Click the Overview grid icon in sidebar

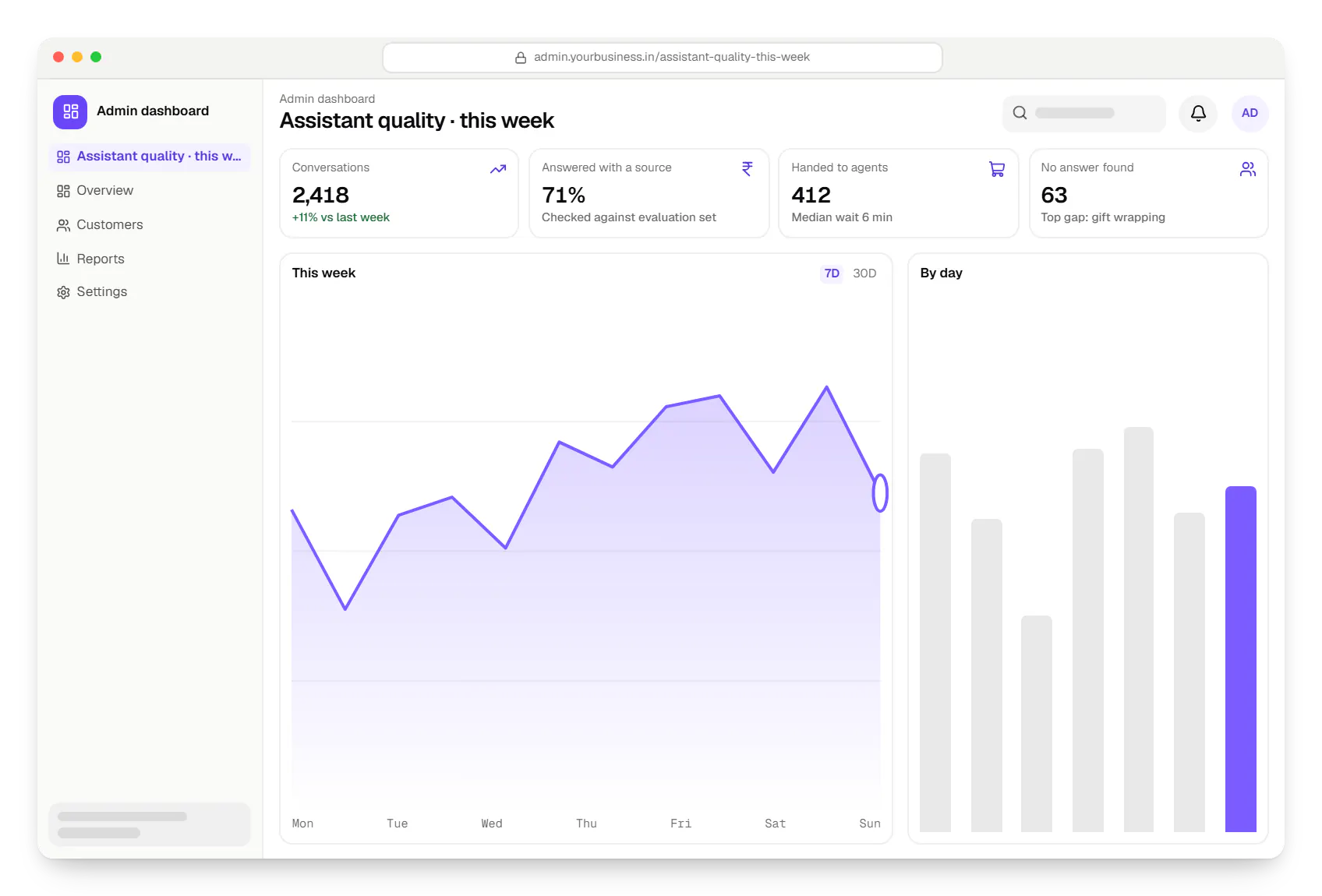pyautogui.click(x=63, y=191)
